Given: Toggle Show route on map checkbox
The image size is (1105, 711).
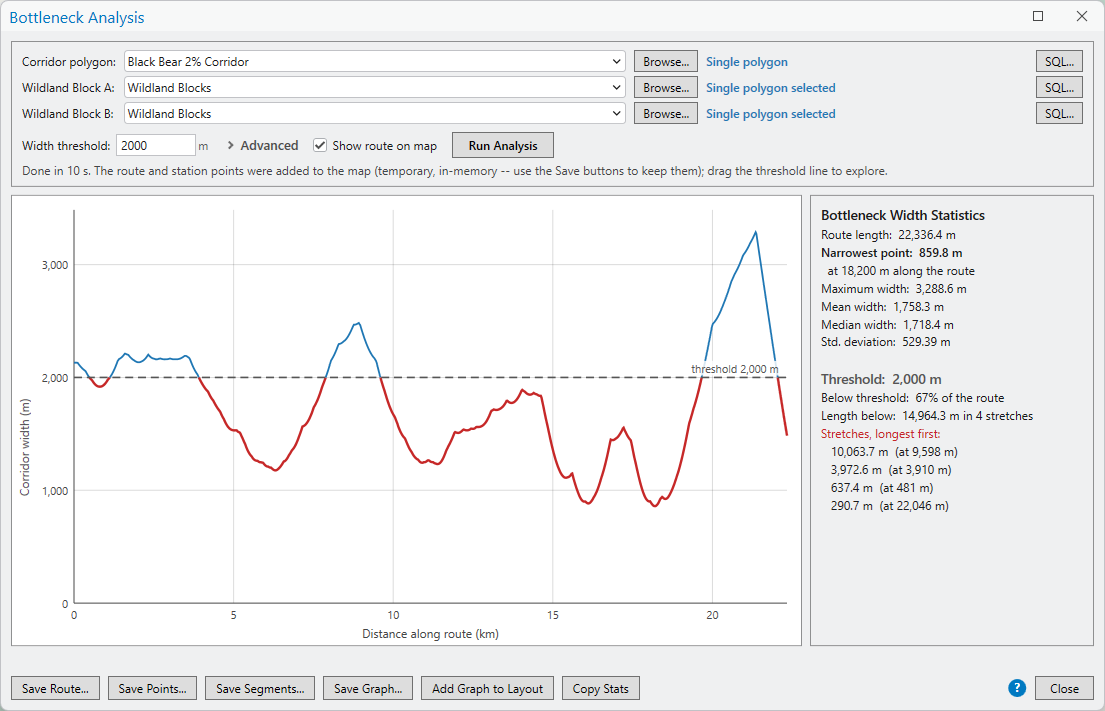Looking at the screenshot, I should (320, 146).
